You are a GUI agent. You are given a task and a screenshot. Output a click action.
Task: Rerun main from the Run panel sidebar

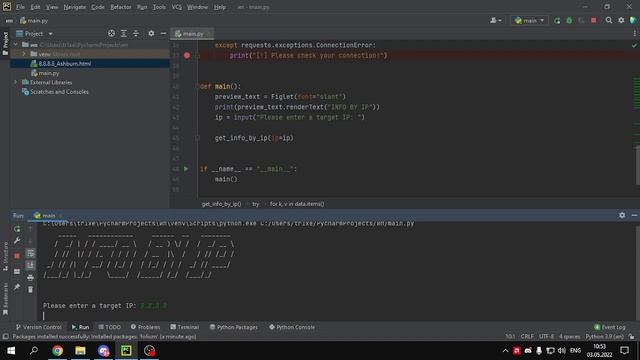[x=17, y=229]
